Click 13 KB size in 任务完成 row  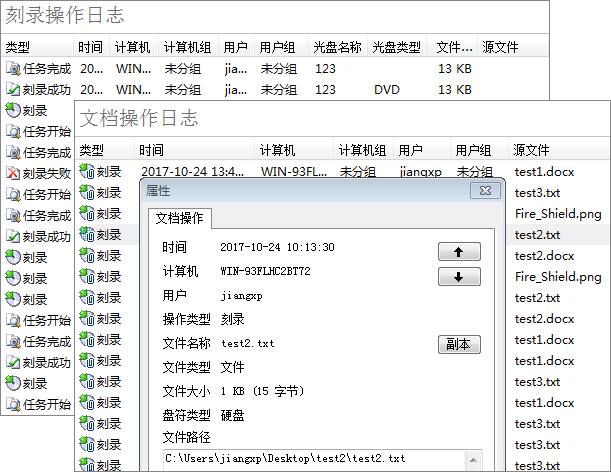455,69
